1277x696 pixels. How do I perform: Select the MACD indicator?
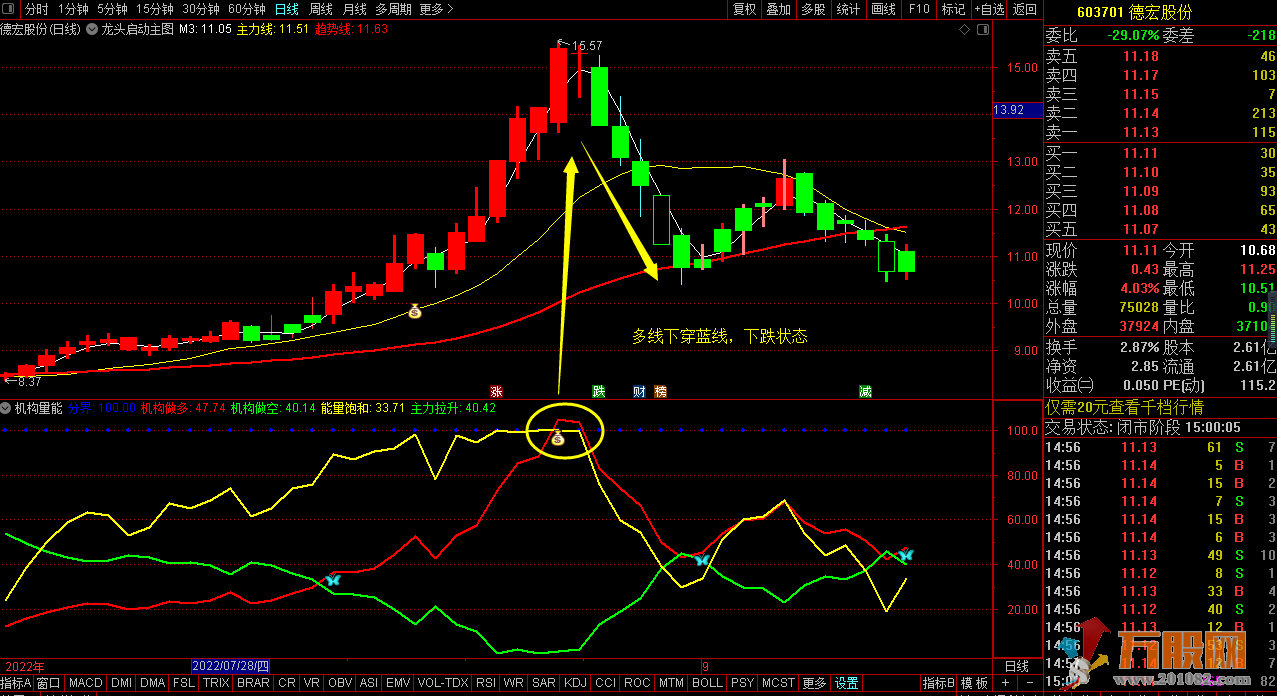(x=86, y=683)
